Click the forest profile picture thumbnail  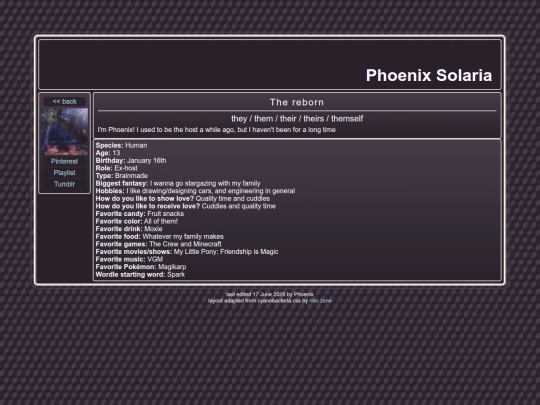tap(64, 132)
